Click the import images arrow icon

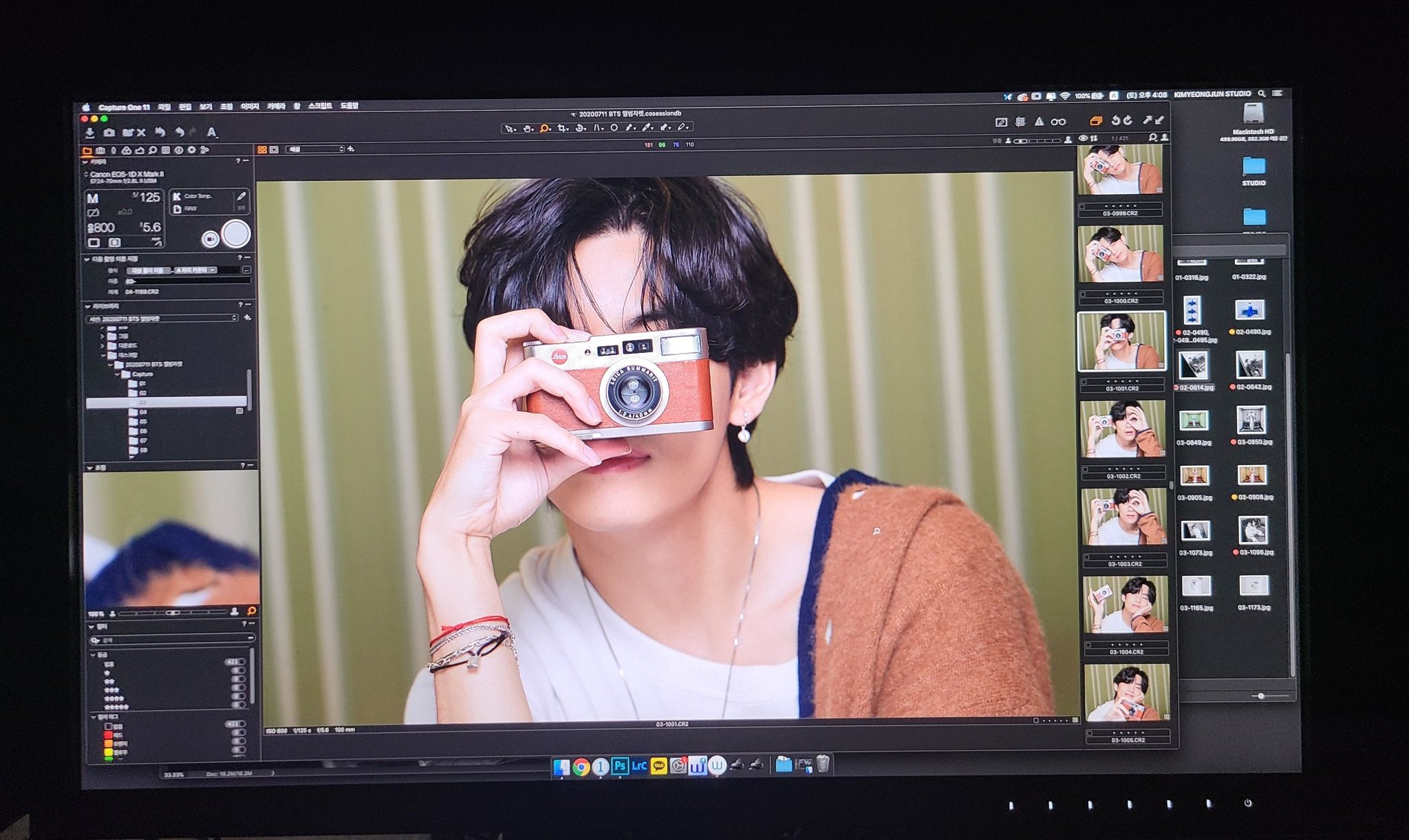point(90,133)
